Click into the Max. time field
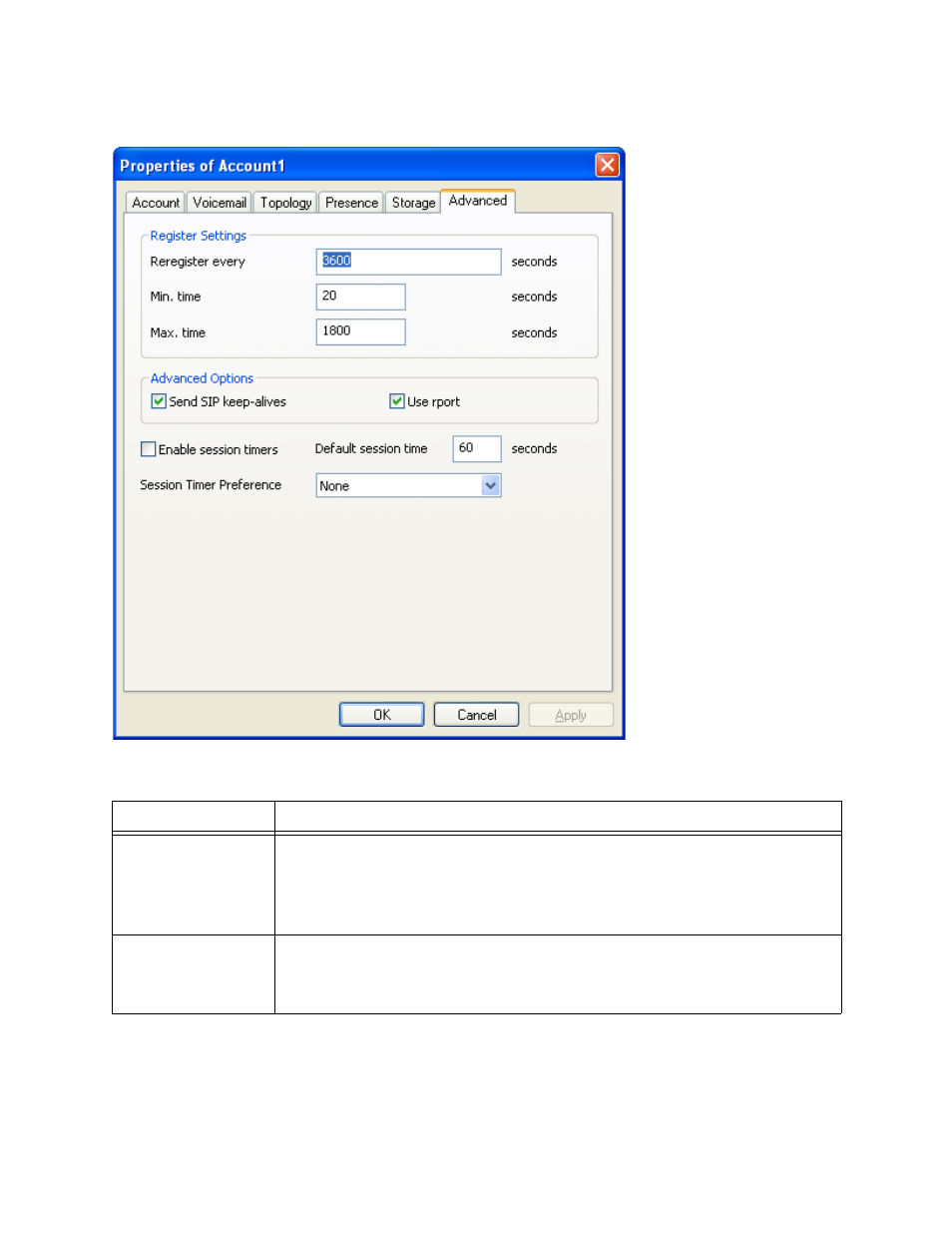 (360, 331)
